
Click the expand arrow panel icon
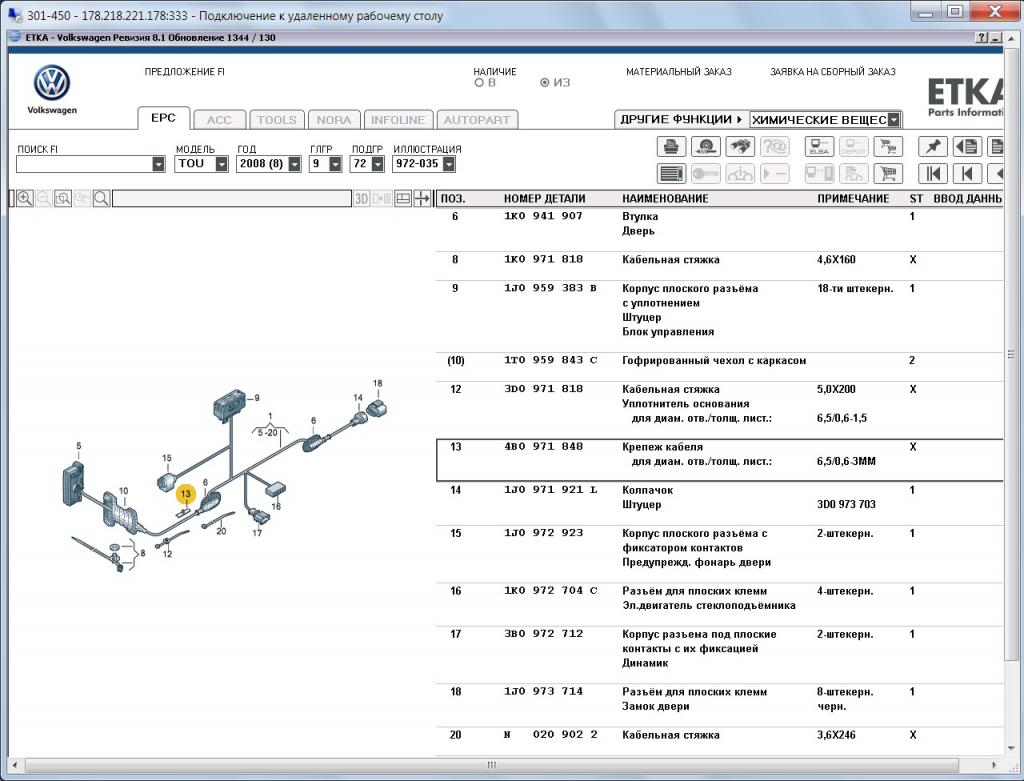pos(422,199)
